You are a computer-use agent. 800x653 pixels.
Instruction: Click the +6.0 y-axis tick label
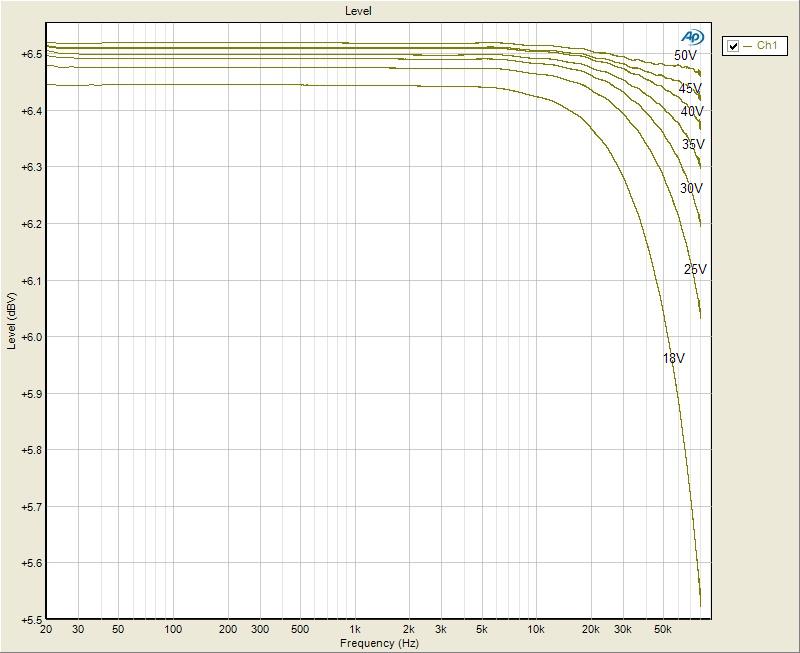tap(31, 337)
